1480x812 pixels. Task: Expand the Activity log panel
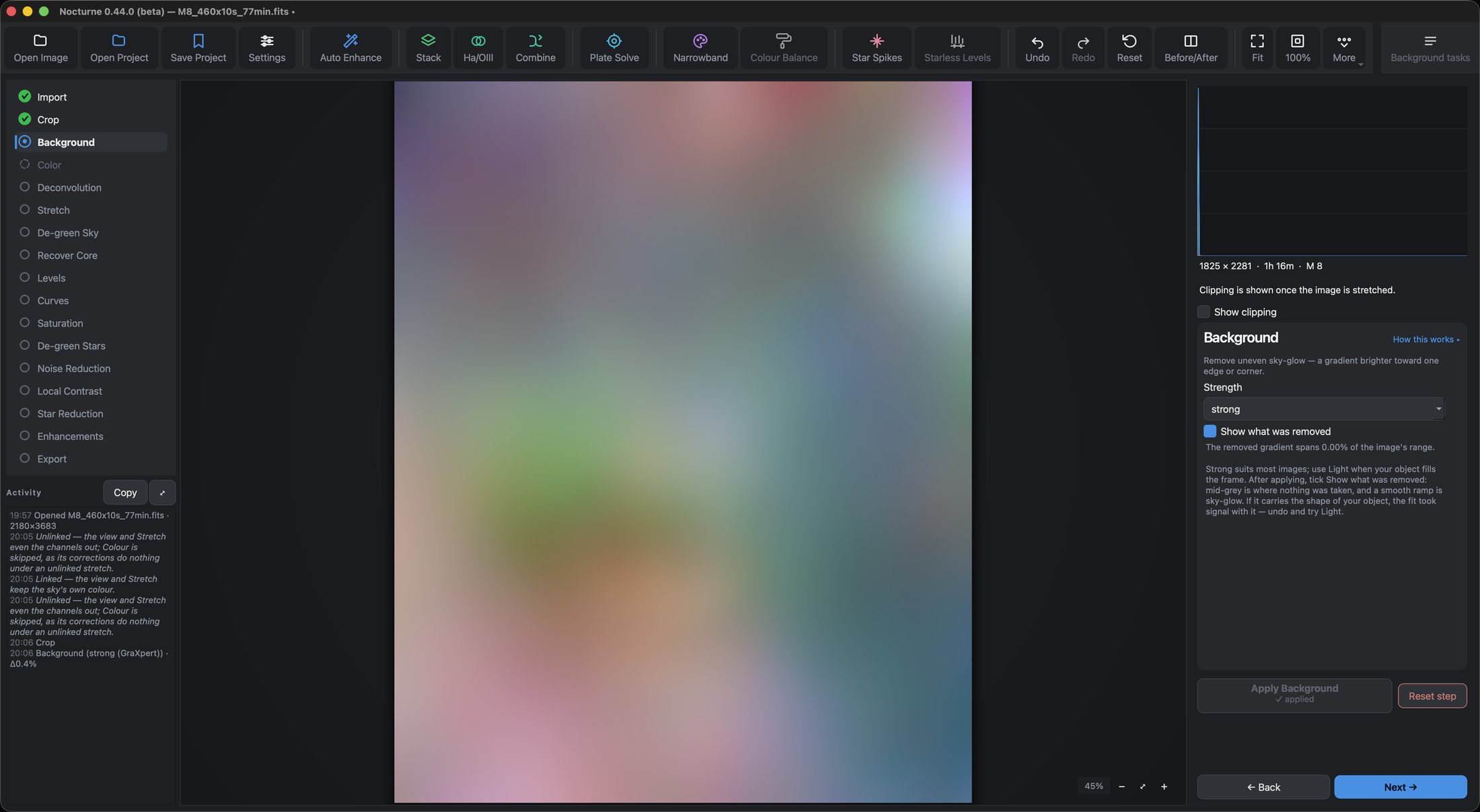coord(162,492)
